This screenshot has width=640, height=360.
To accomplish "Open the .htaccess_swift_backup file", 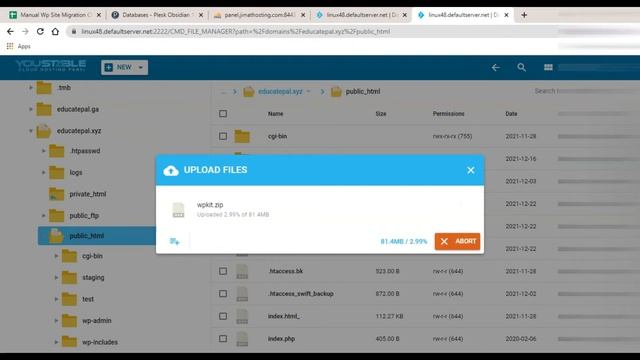I will click(x=301, y=293).
